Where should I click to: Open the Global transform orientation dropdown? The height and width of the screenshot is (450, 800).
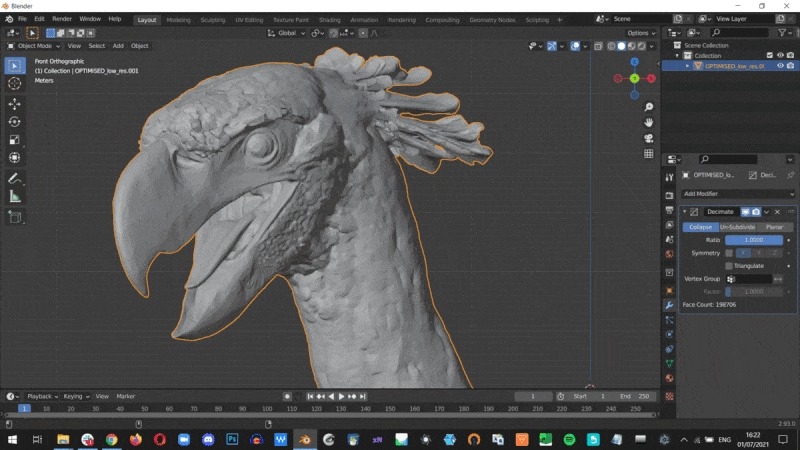click(x=286, y=33)
